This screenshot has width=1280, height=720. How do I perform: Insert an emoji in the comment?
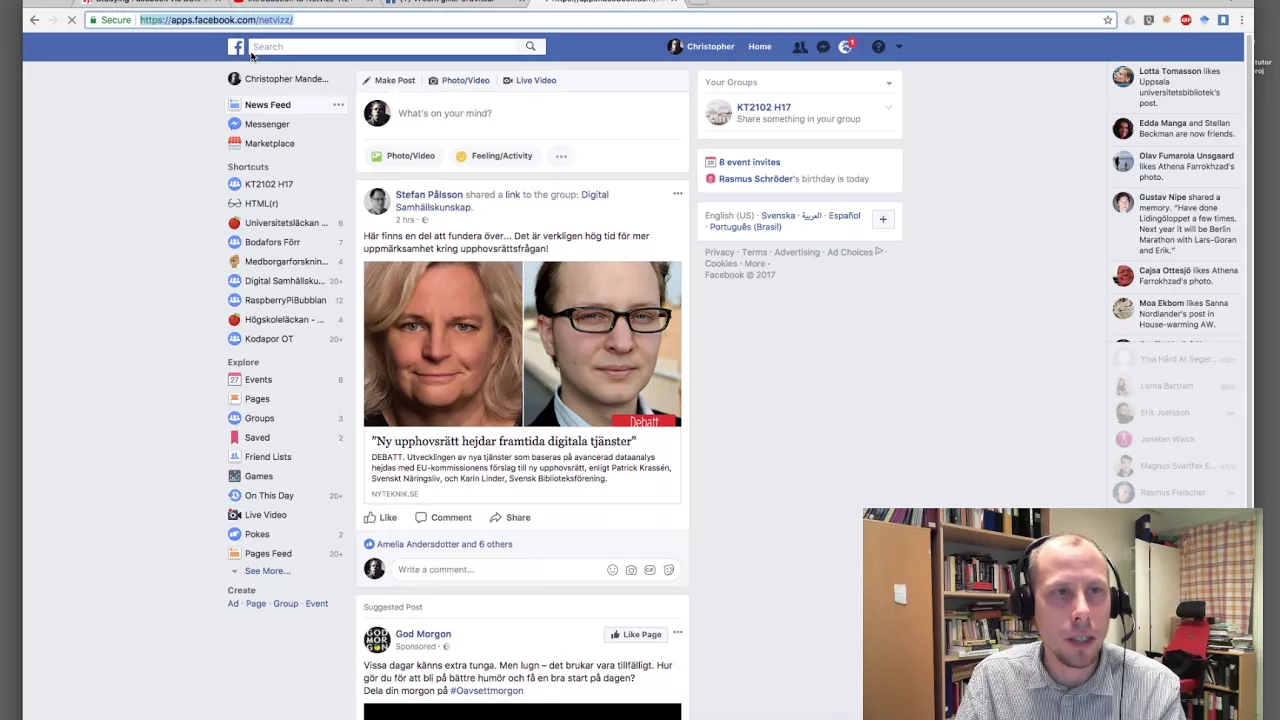[x=612, y=570]
